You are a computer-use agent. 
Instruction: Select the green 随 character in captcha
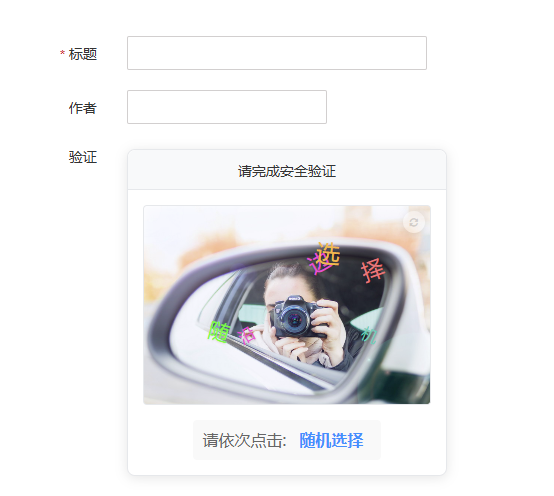(x=219, y=332)
